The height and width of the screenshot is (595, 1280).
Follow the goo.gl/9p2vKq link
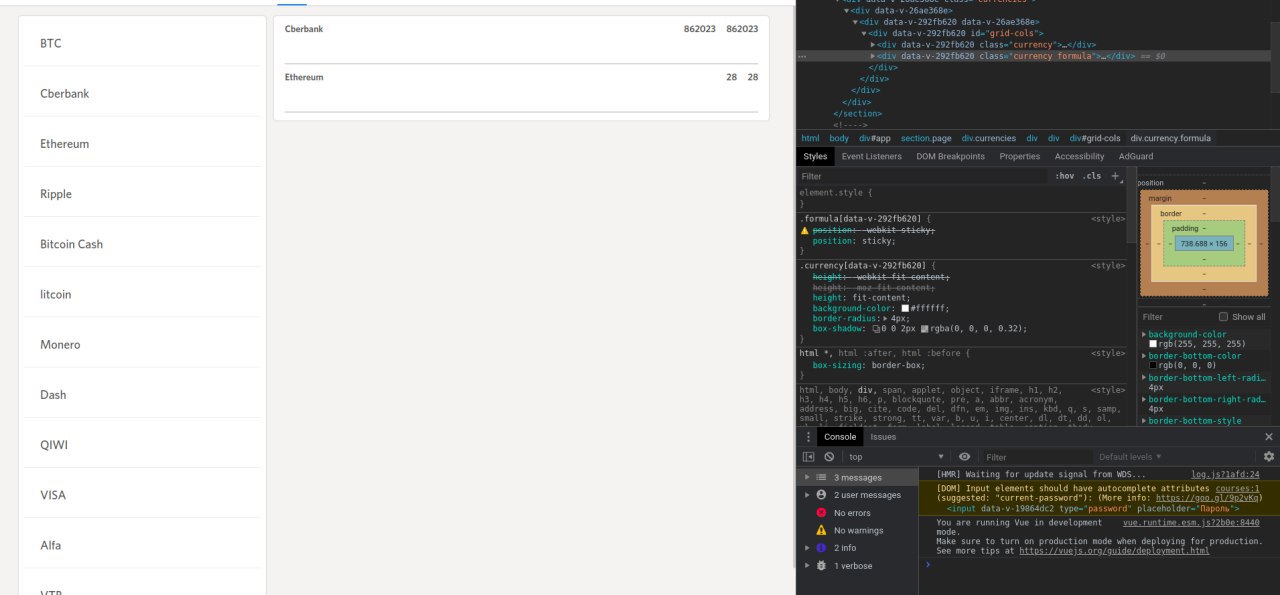point(1208,497)
